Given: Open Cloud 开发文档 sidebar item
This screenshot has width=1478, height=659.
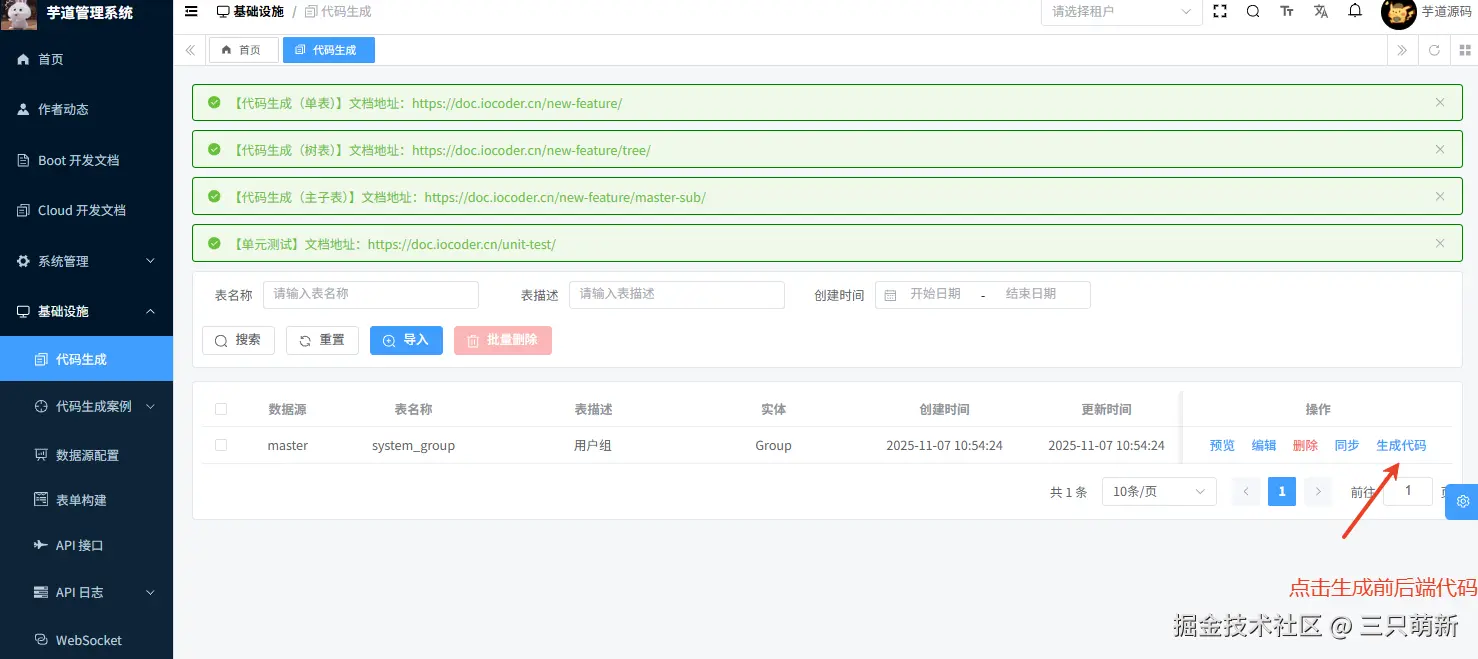Looking at the screenshot, I should pyautogui.click(x=86, y=210).
